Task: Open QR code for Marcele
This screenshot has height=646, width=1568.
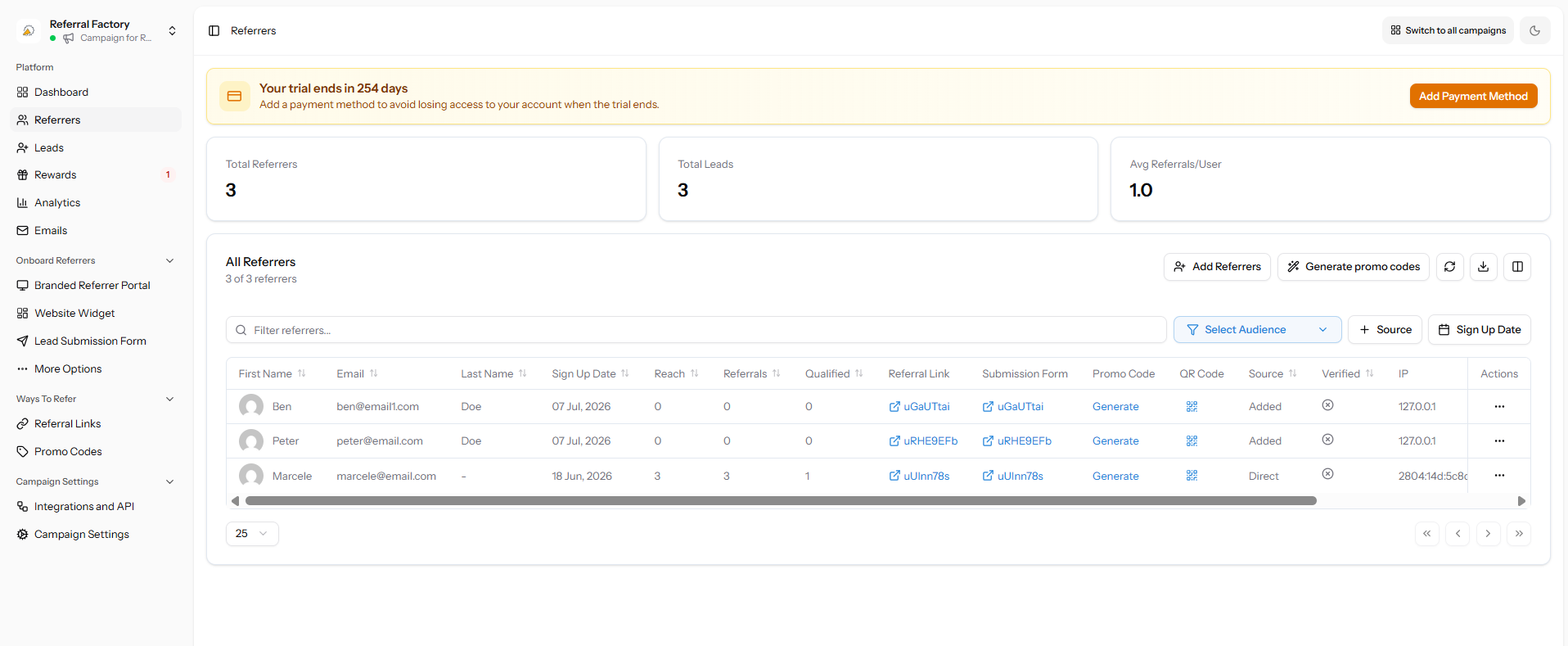Action: 1192,476
